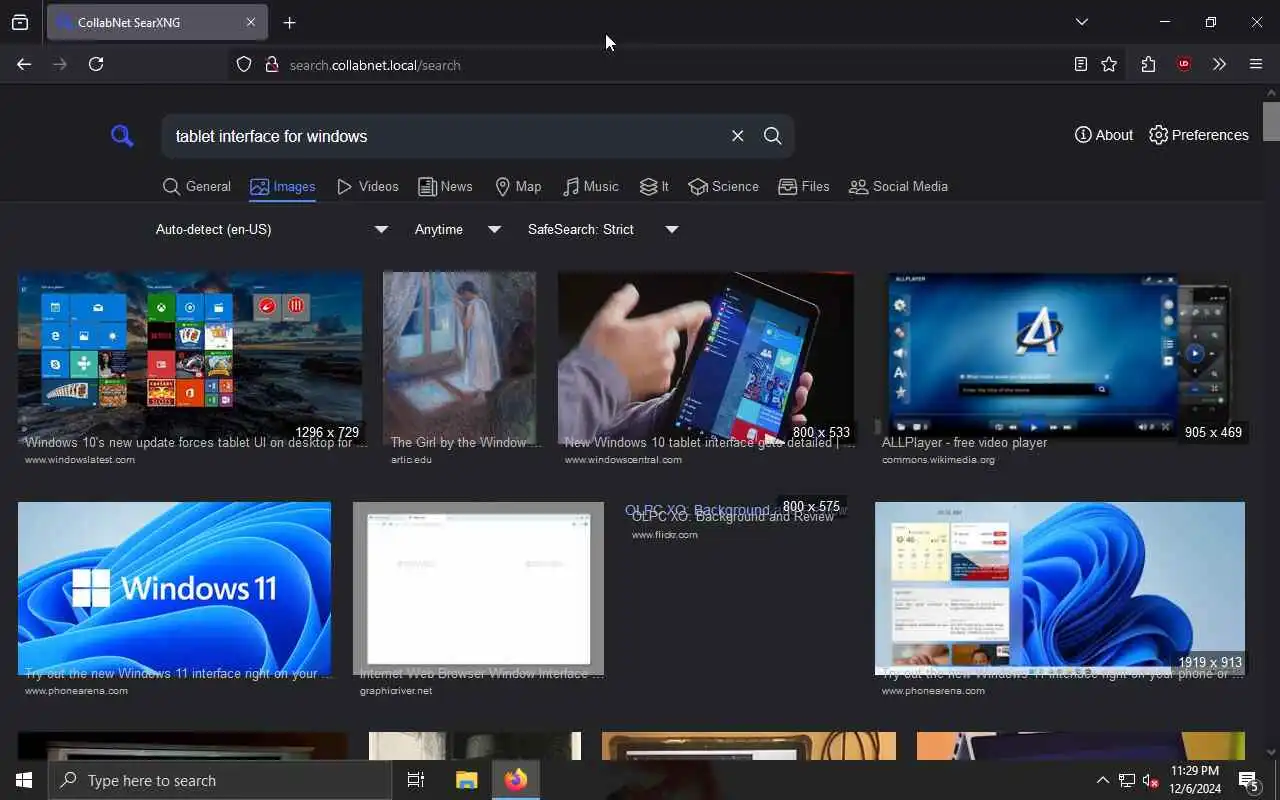Click the www.windowscentral.com source text
The image size is (1280, 800).
point(623,460)
